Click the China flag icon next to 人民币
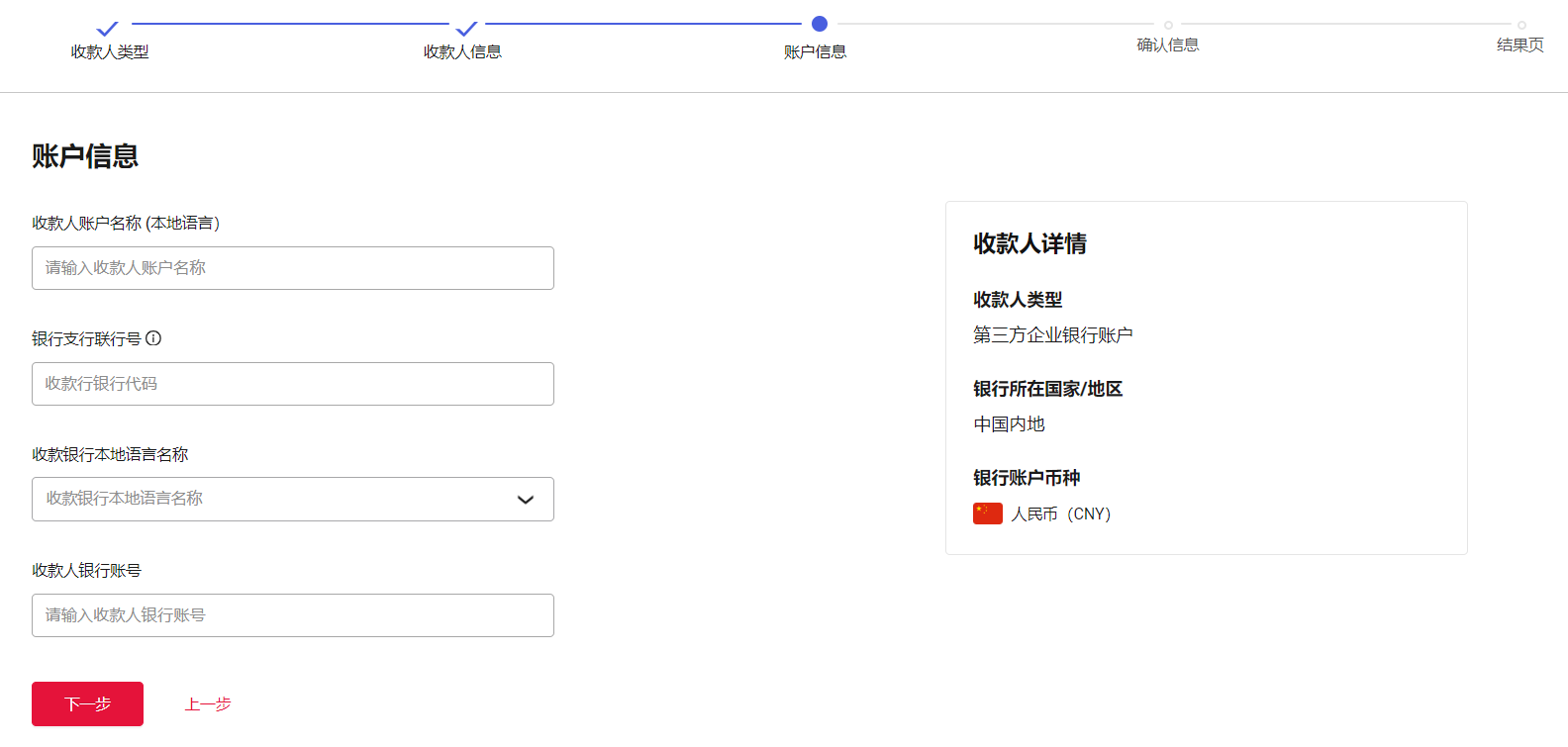 [x=987, y=514]
